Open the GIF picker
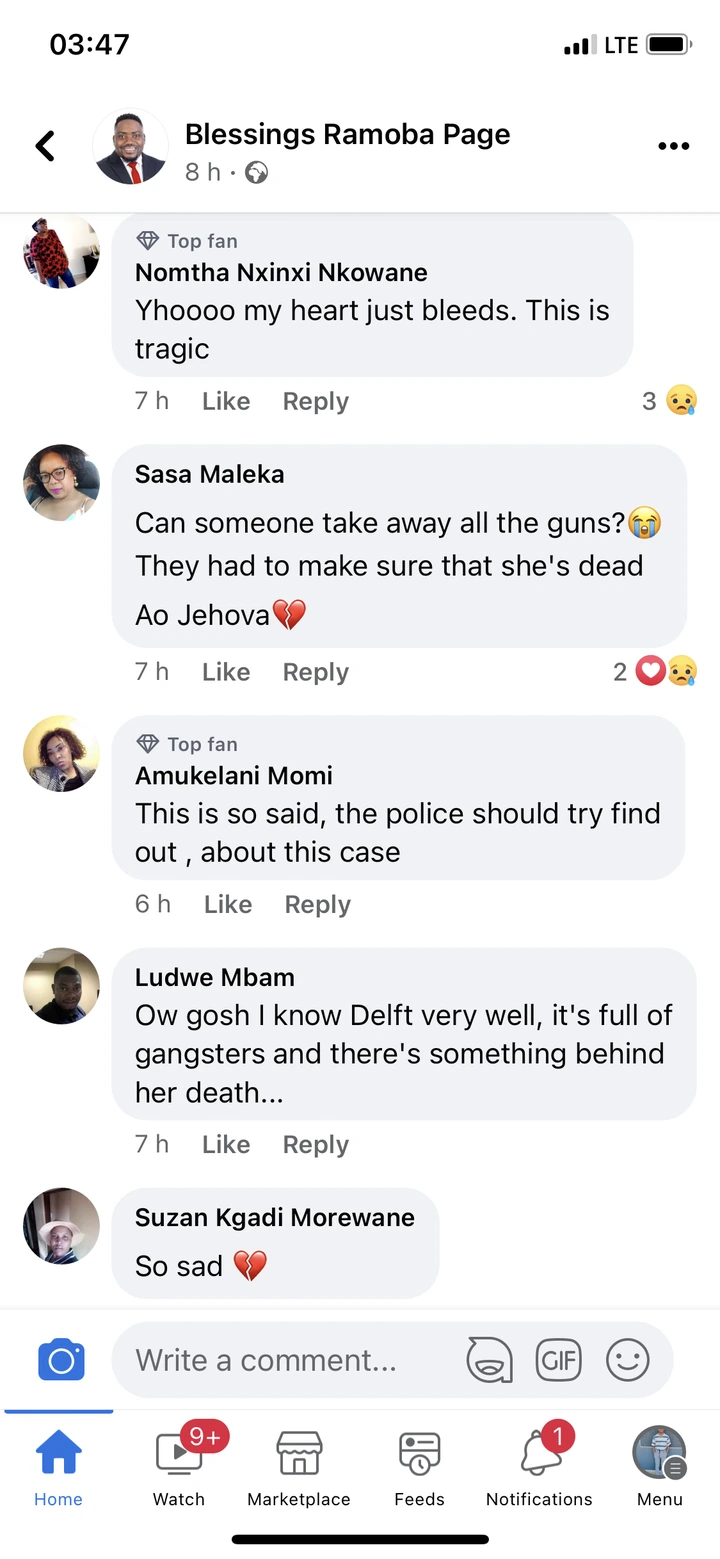 (558, 1360)
